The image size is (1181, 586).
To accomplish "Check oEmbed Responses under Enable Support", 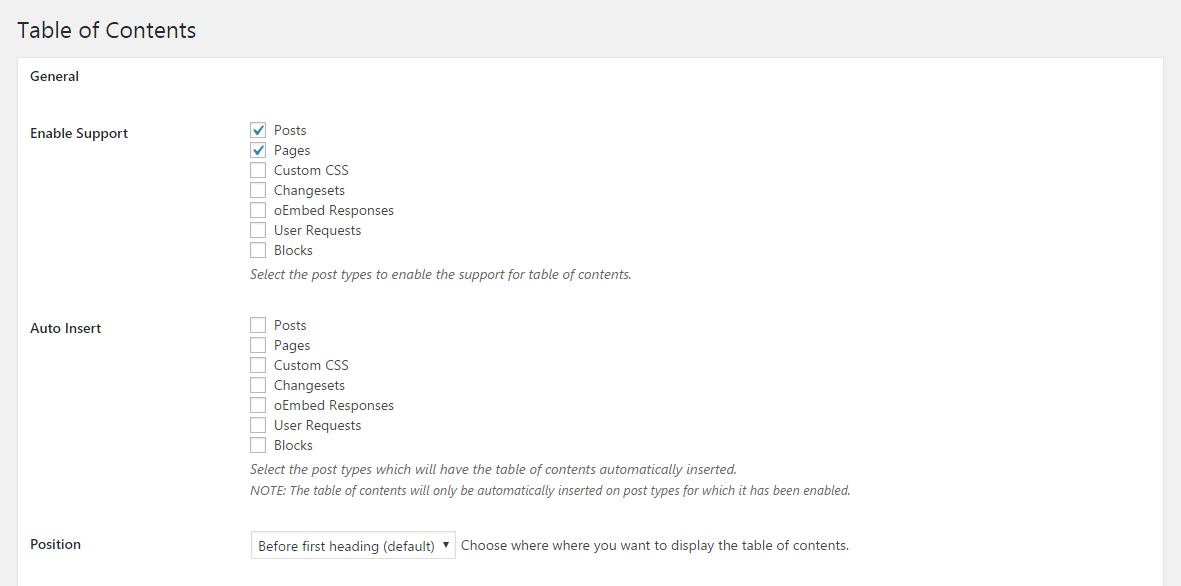I will (258, 210).
